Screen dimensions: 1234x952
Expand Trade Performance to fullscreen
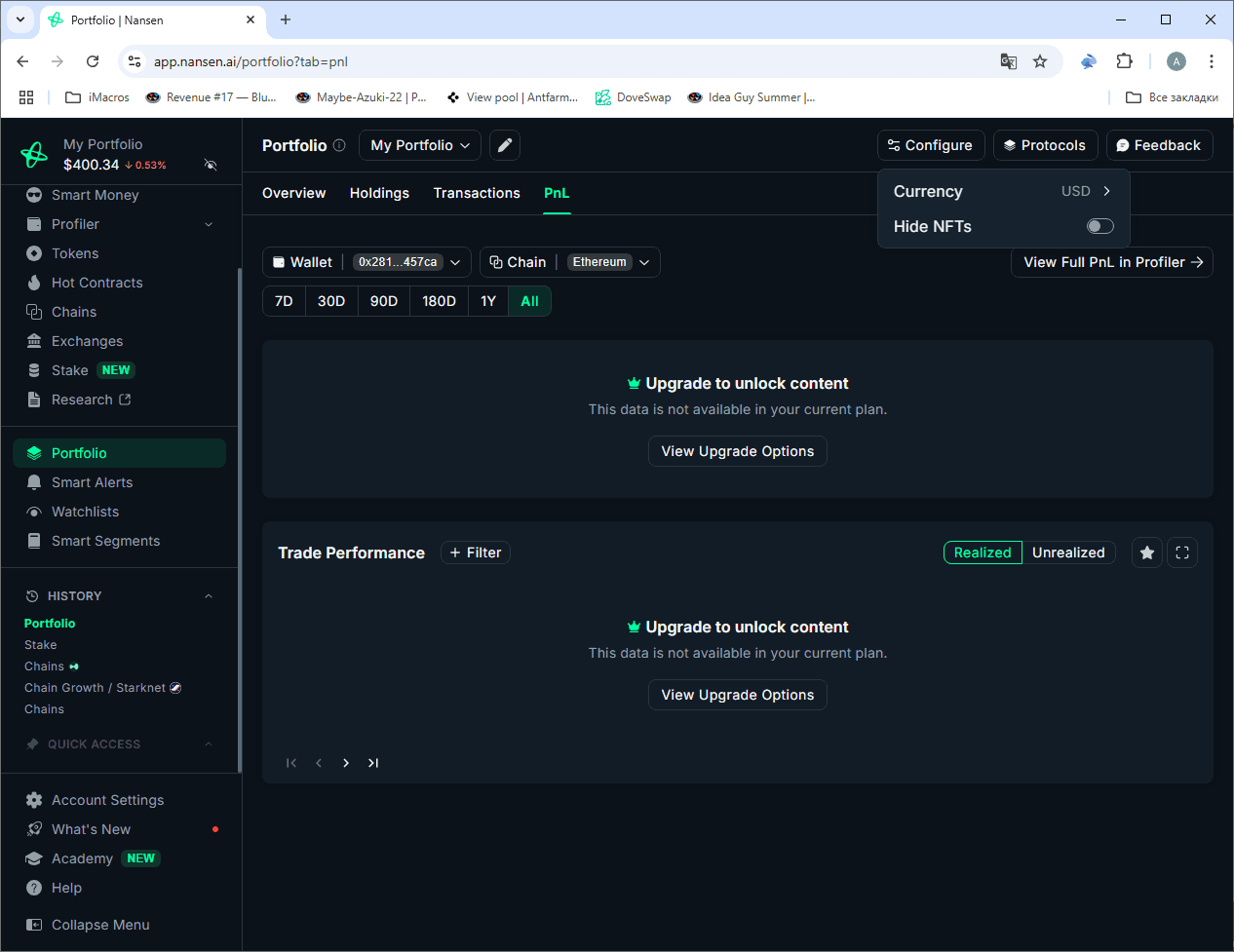coord(1182,552)
